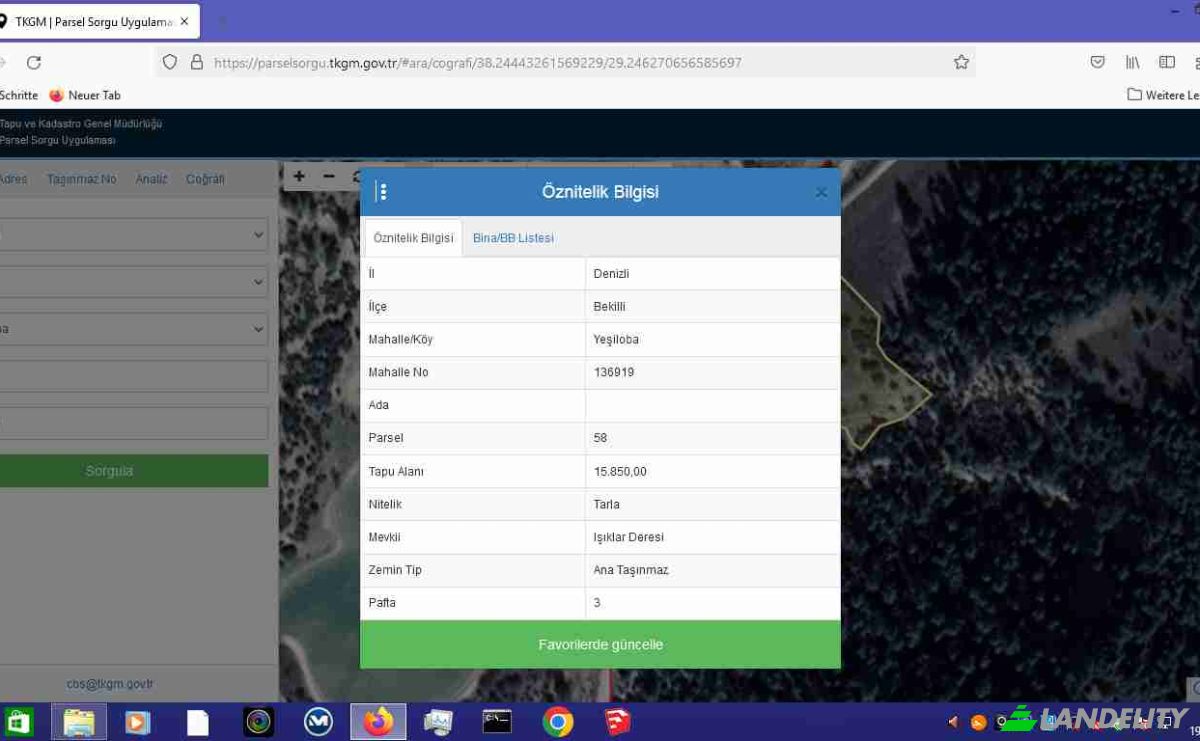
Task: Save page to Pocket
Action: pyautogui.click(x=1097, y=62)
